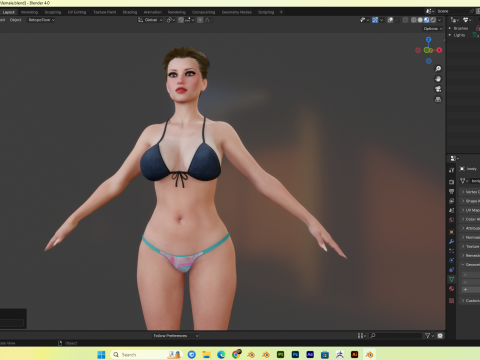This screenshot has width=480, height=360.
Task: Switch to rendered viewport shading
Action: (433, 20)
